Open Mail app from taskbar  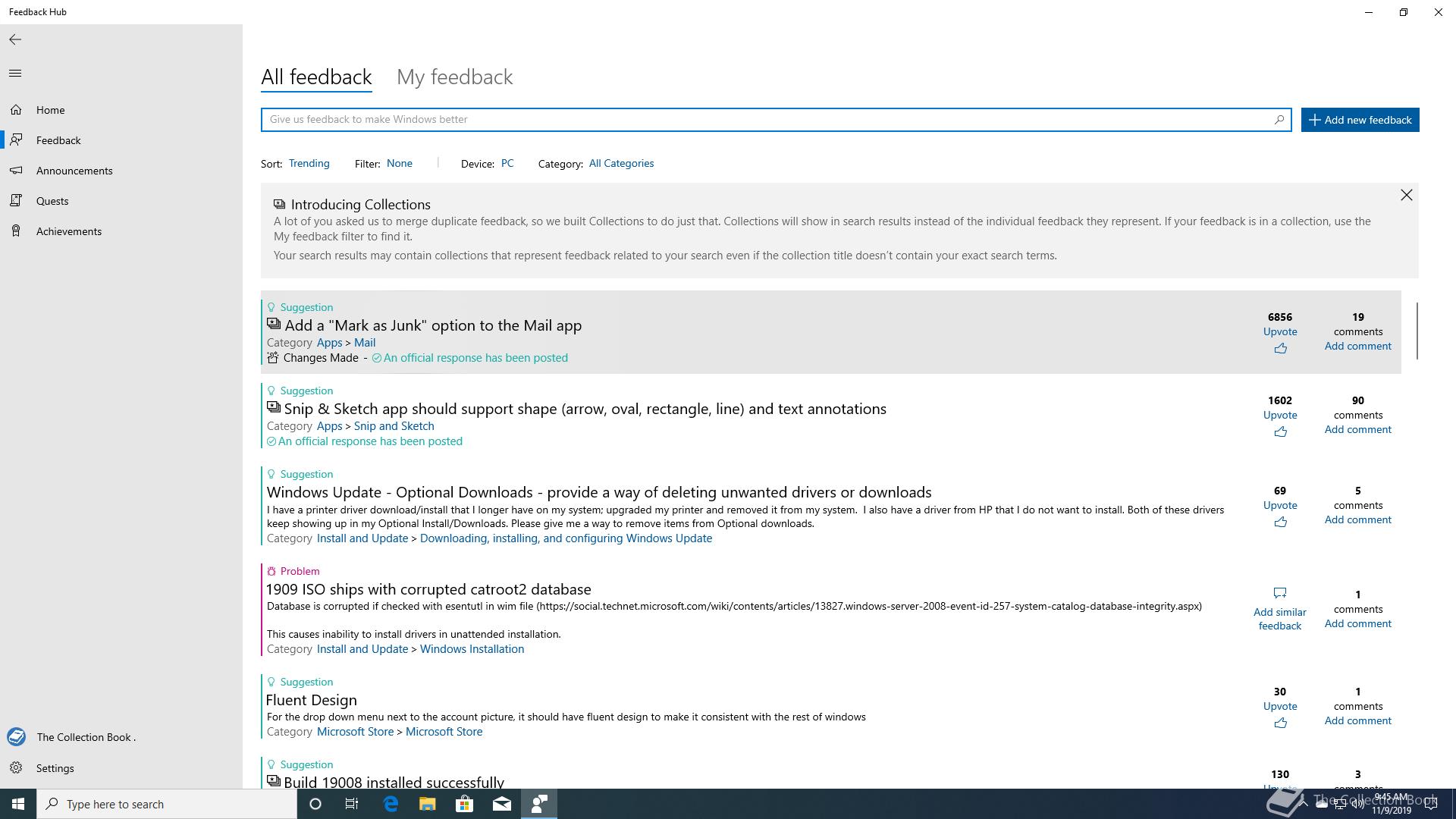tap(502, 804)
